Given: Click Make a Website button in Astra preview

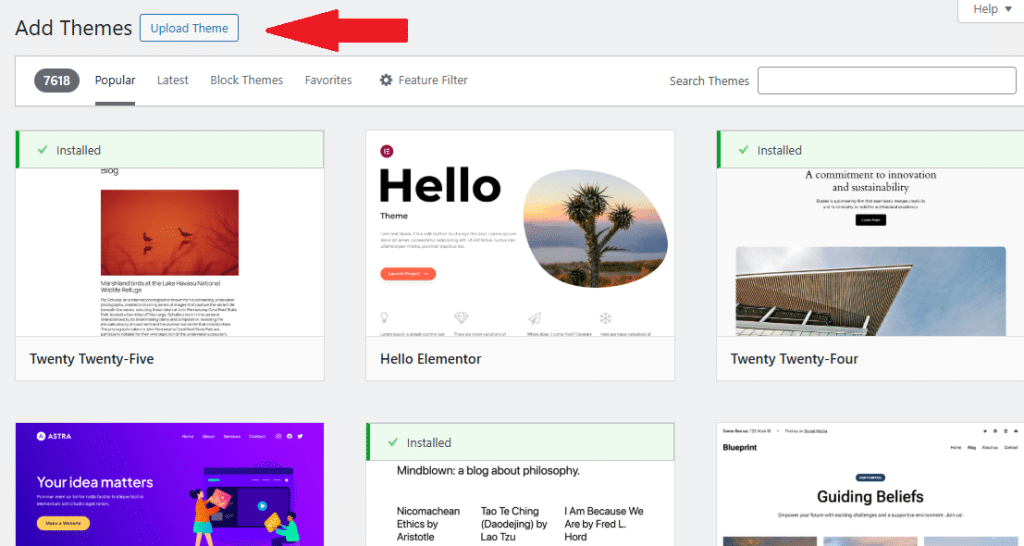Looking at the screenshot, I should coord(63,523).
